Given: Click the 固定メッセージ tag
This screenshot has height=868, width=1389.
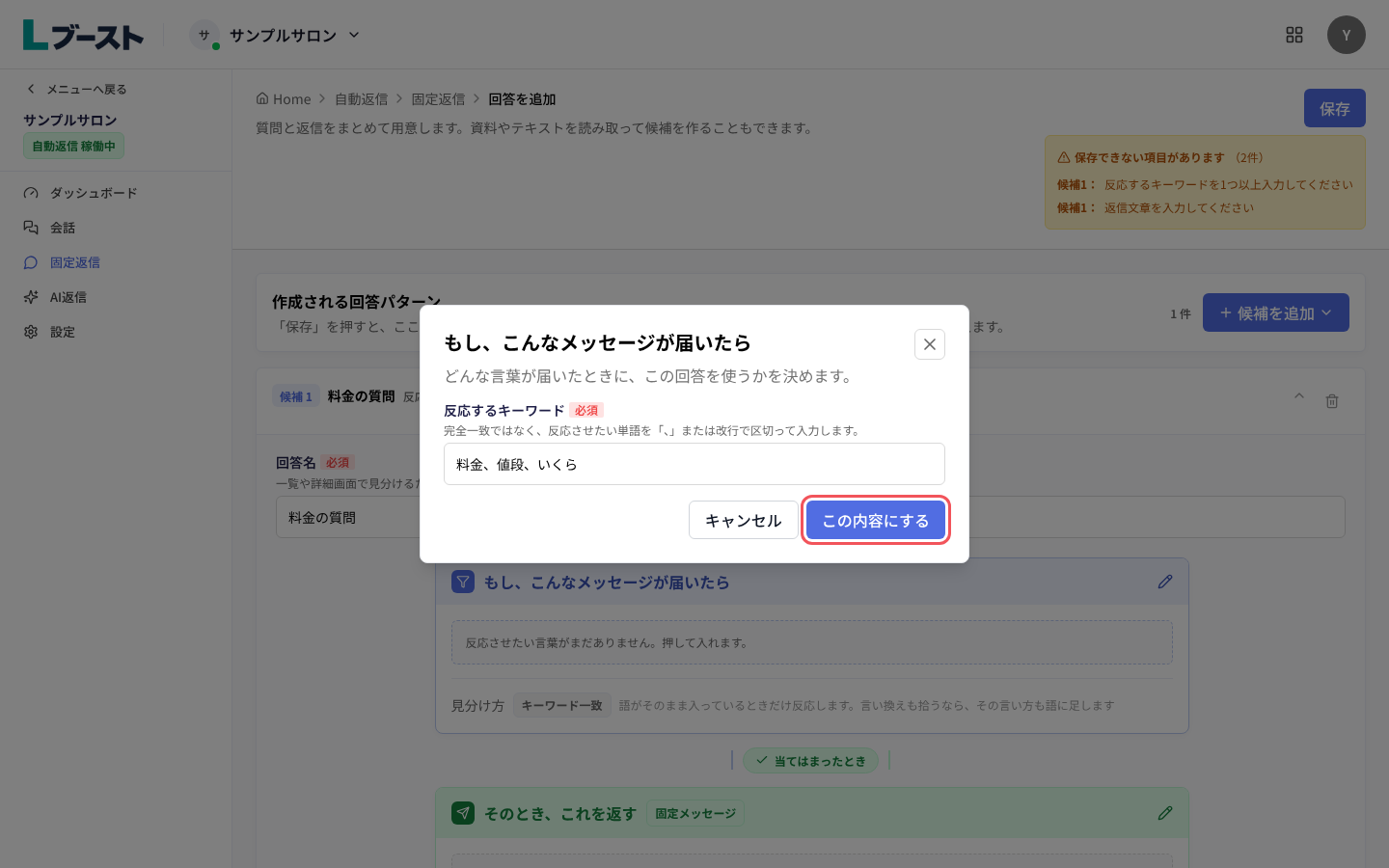Looking at the screenshot, I should point(695,813).
